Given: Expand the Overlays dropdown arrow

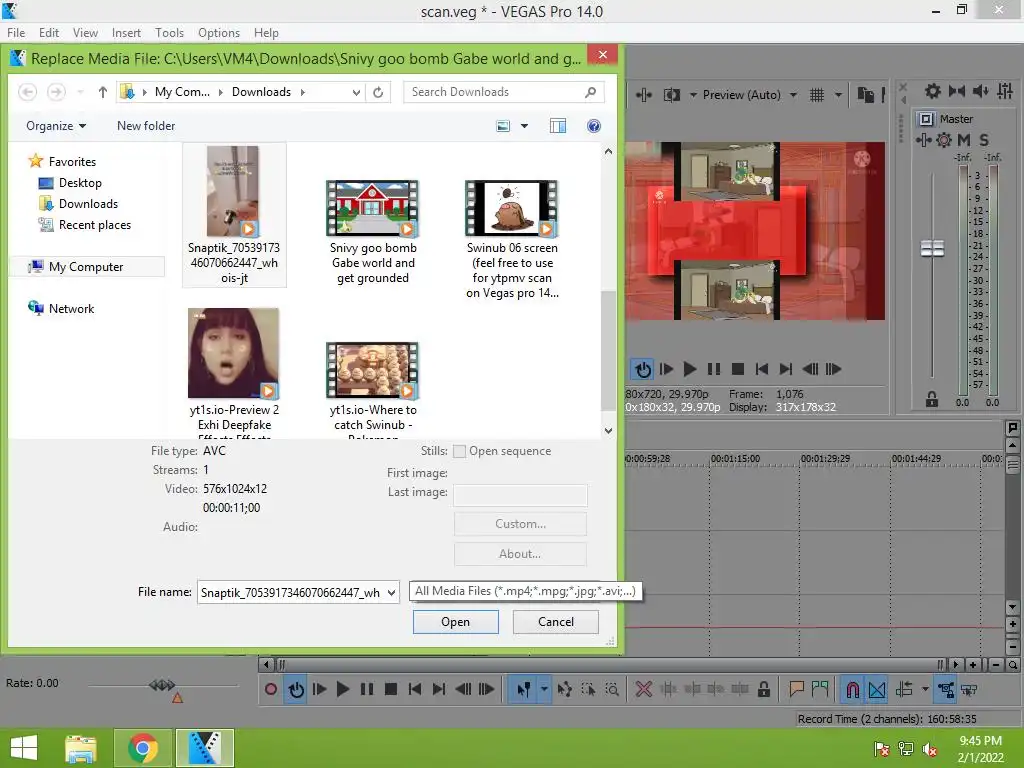Looking at the screenshot, I should point(838,95).
